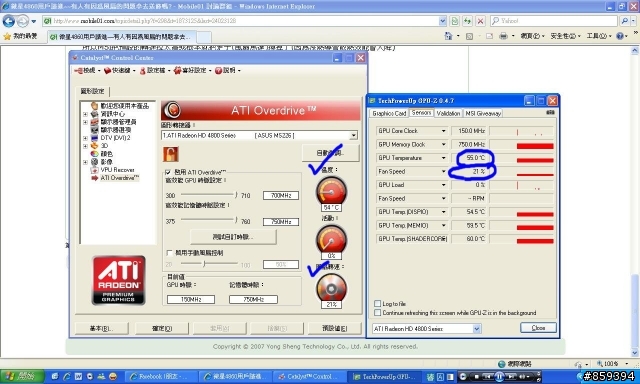Screen dimensions: 640x384
Task: Open the IE address bar history dropdown
Action: (443, 21)
